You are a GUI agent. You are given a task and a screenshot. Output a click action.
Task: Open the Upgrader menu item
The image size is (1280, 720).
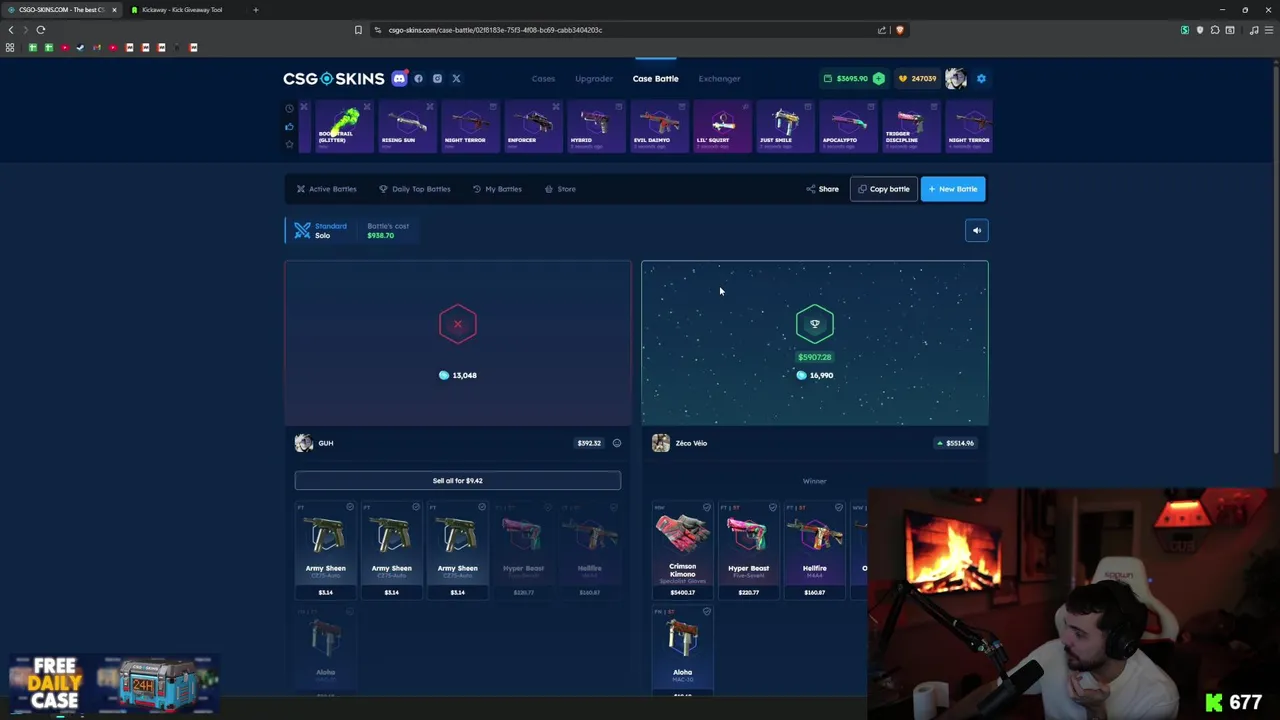coord(594,78)
